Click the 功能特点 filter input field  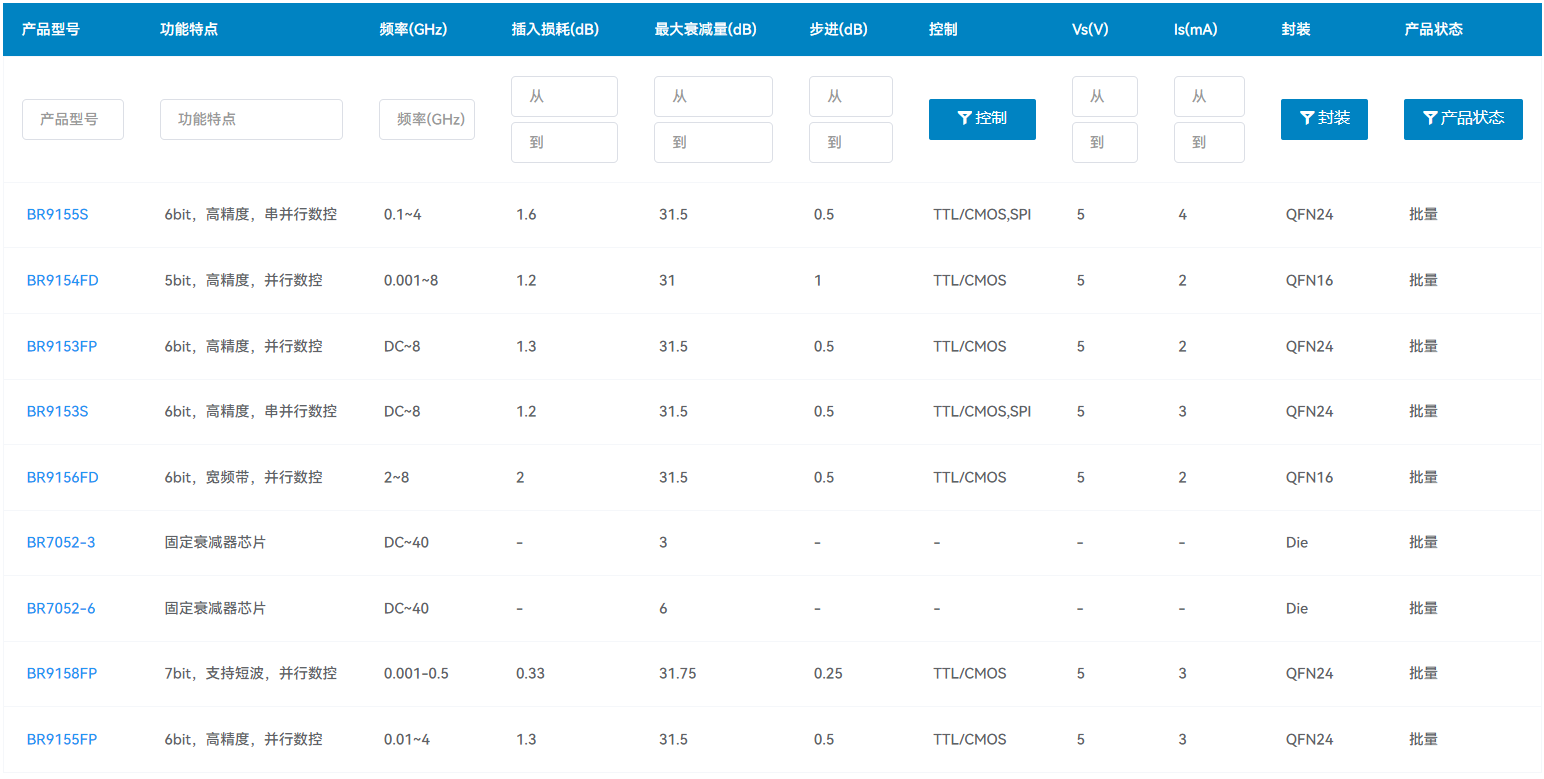(251, 119)
